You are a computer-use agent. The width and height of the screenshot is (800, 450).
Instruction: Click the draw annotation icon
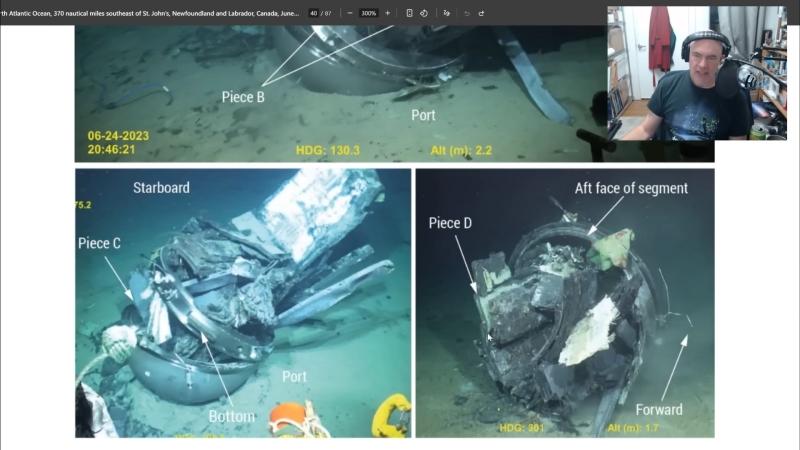coord(447,13)
